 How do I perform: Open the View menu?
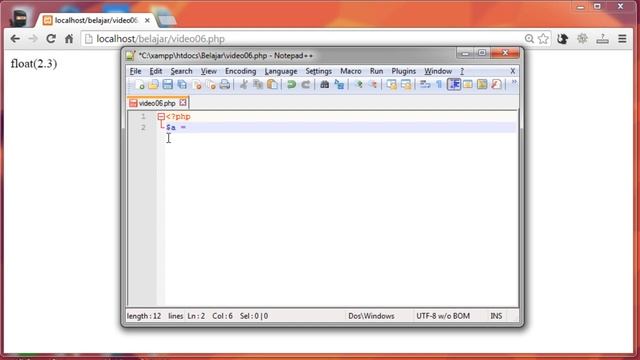tap(209, 71)
